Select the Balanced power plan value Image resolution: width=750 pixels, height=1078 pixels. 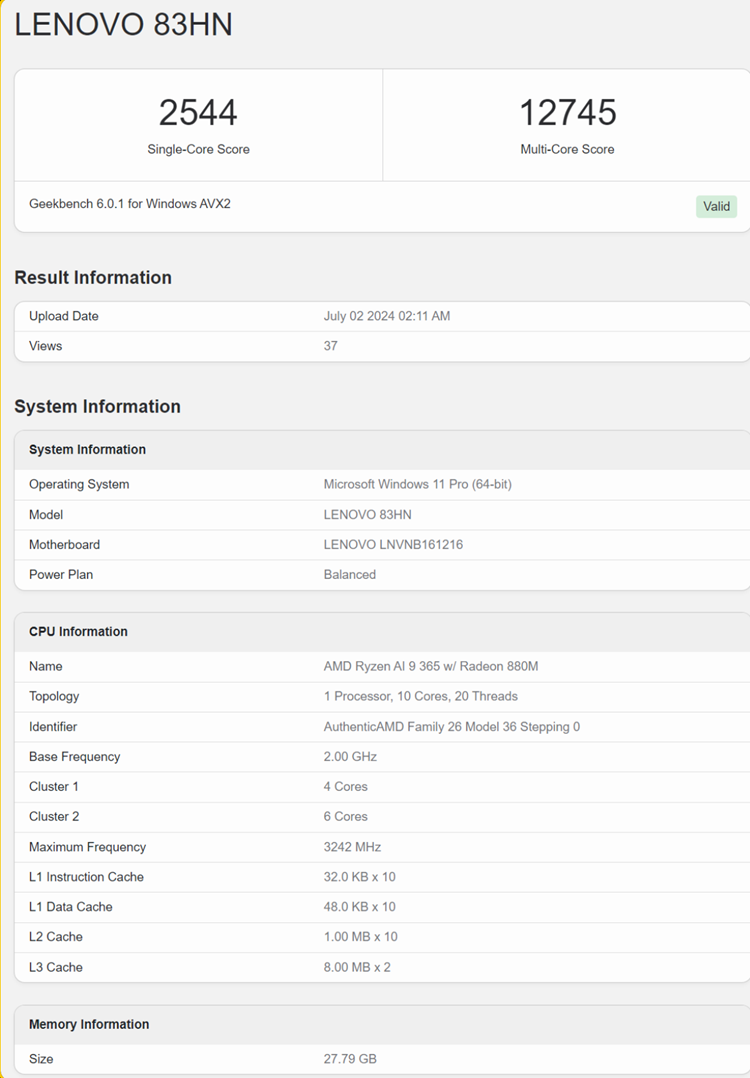[x=350, y=575]
